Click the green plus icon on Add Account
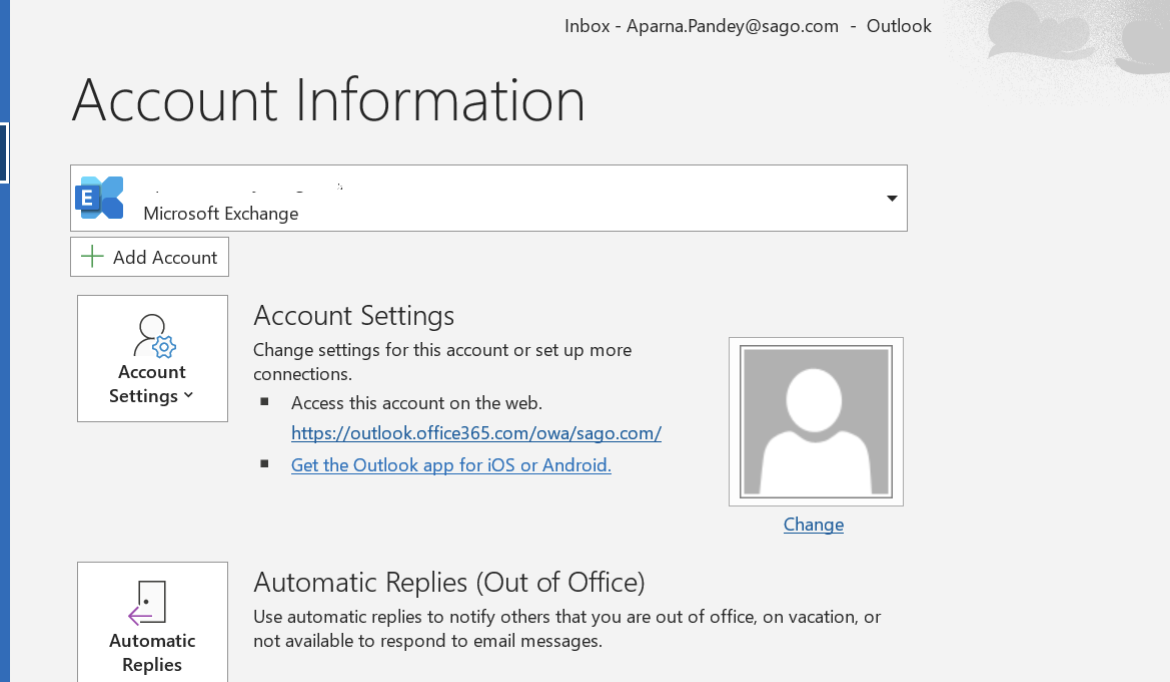This screenshot has width=1170, height=682. click(x=92, y=257)
